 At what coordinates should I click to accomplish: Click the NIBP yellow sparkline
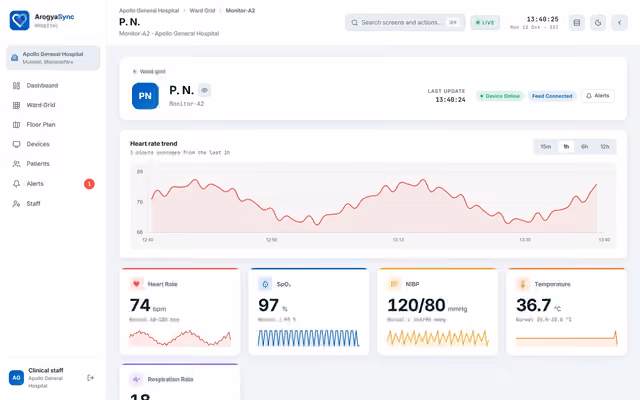438,338
